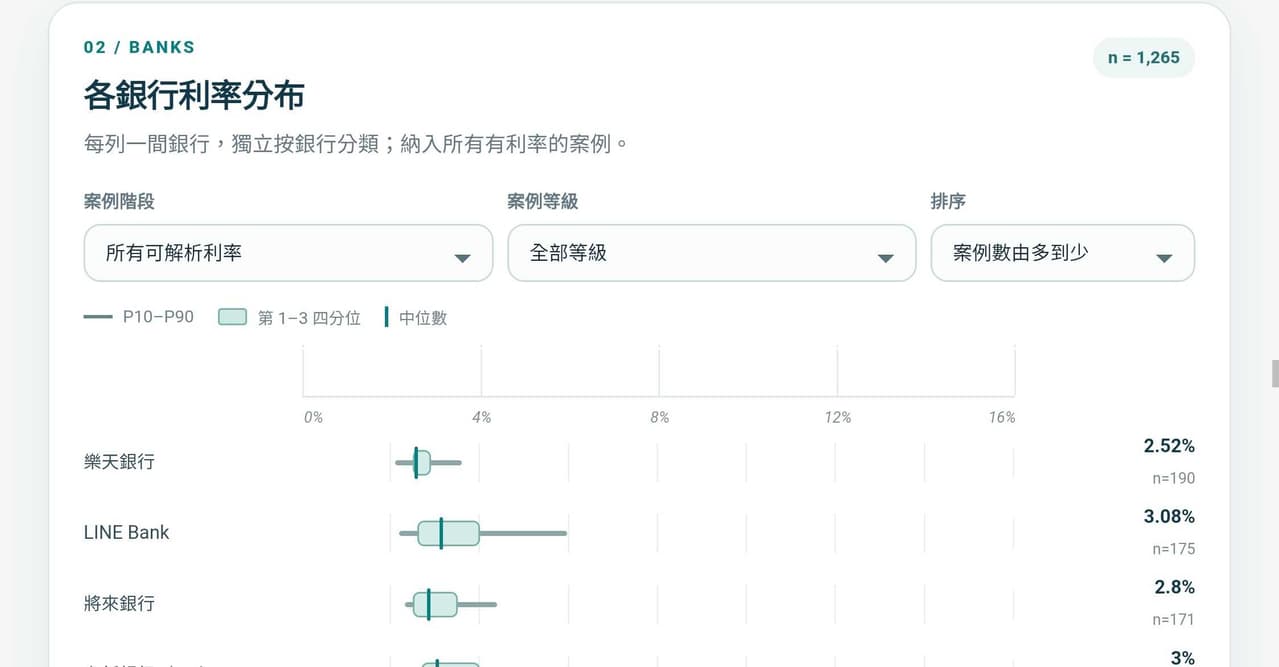Click the 2.8% median value
The width and height of the screenshot is (1279, 667).
pos(1174,588)
